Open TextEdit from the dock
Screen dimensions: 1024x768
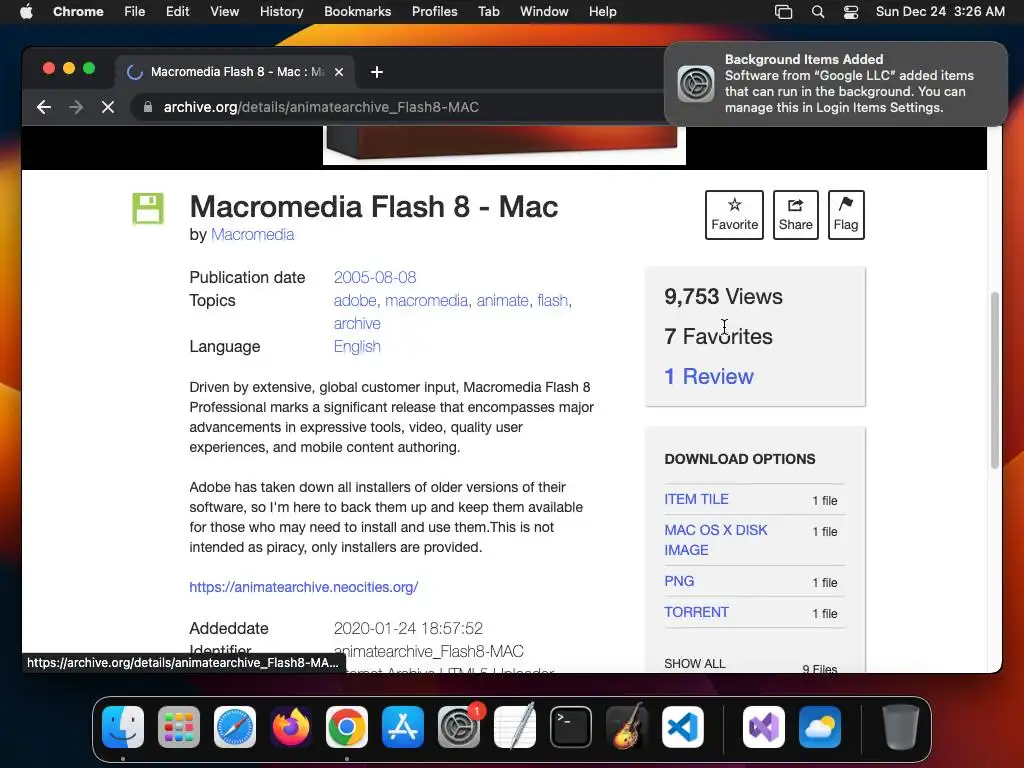515,727
